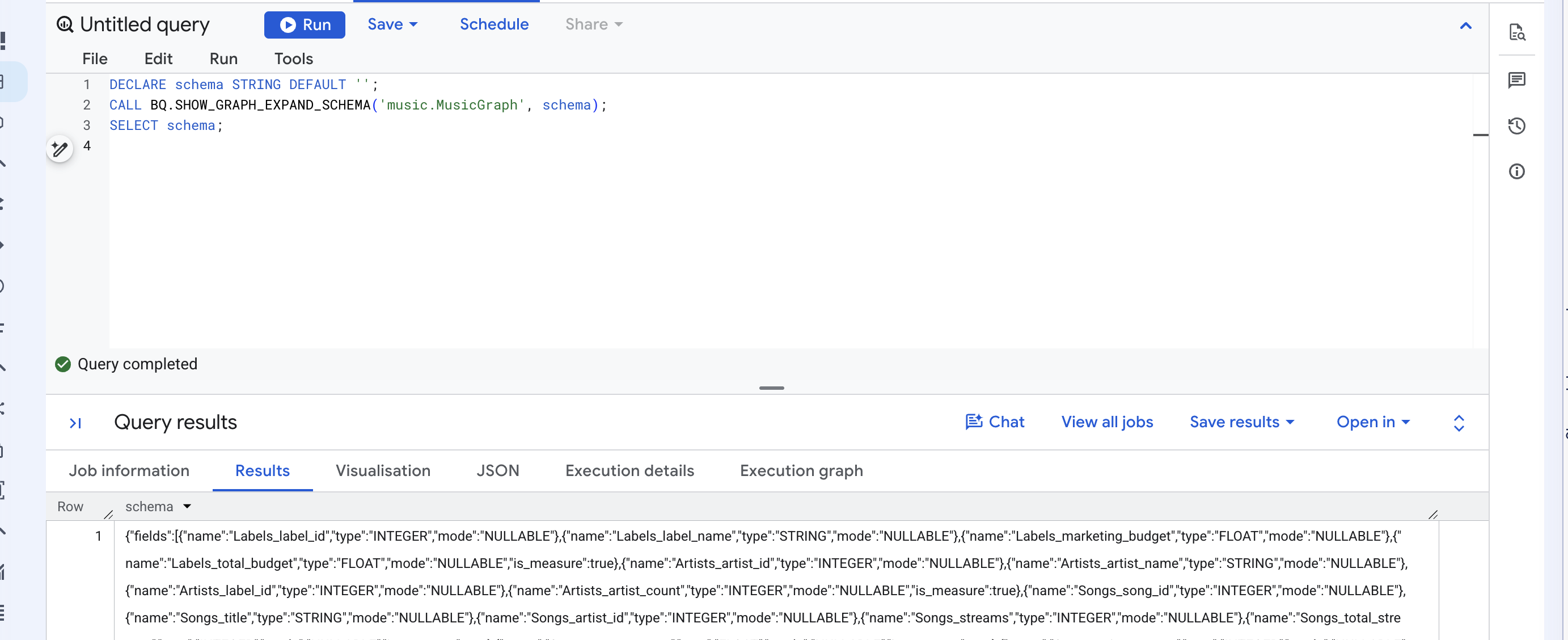
Task: Click the horizontal splitter handle between editor and results
Action: pos(771,388)
